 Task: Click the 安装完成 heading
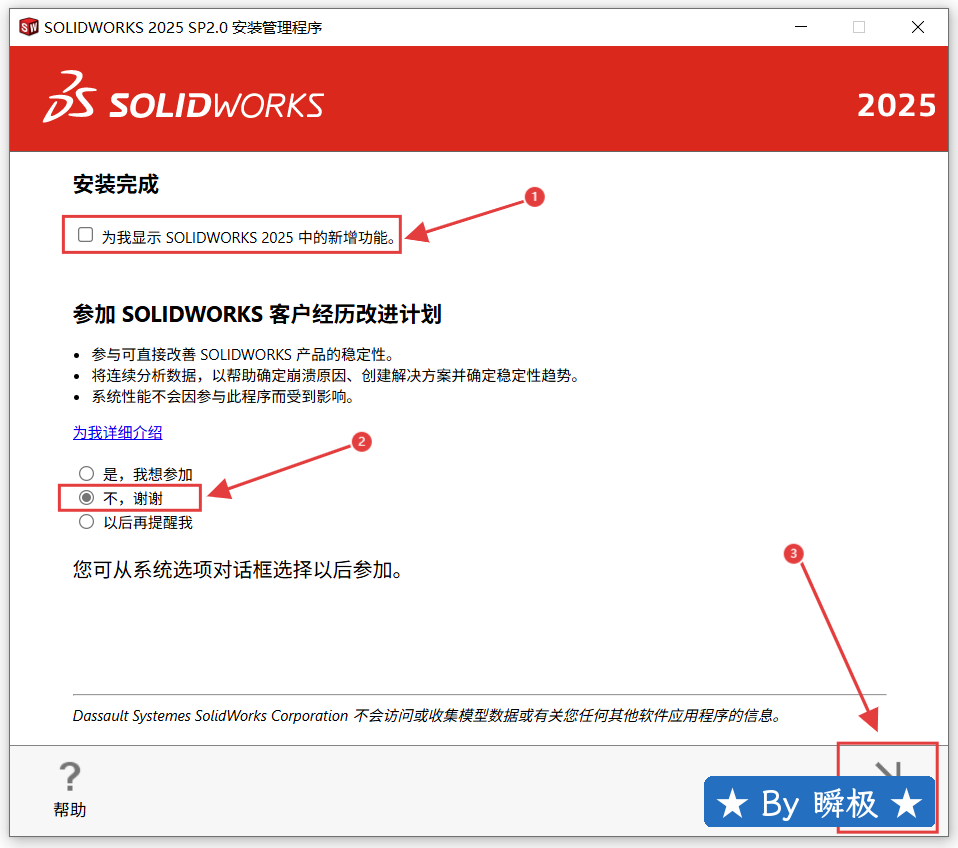pos(116,185)
